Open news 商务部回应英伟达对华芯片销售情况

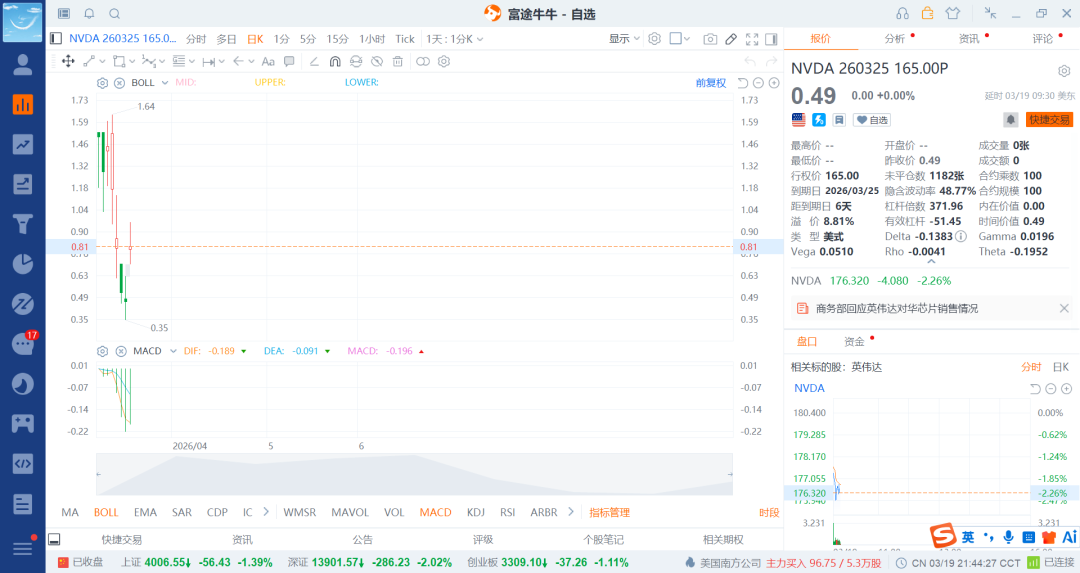point(897,309)
